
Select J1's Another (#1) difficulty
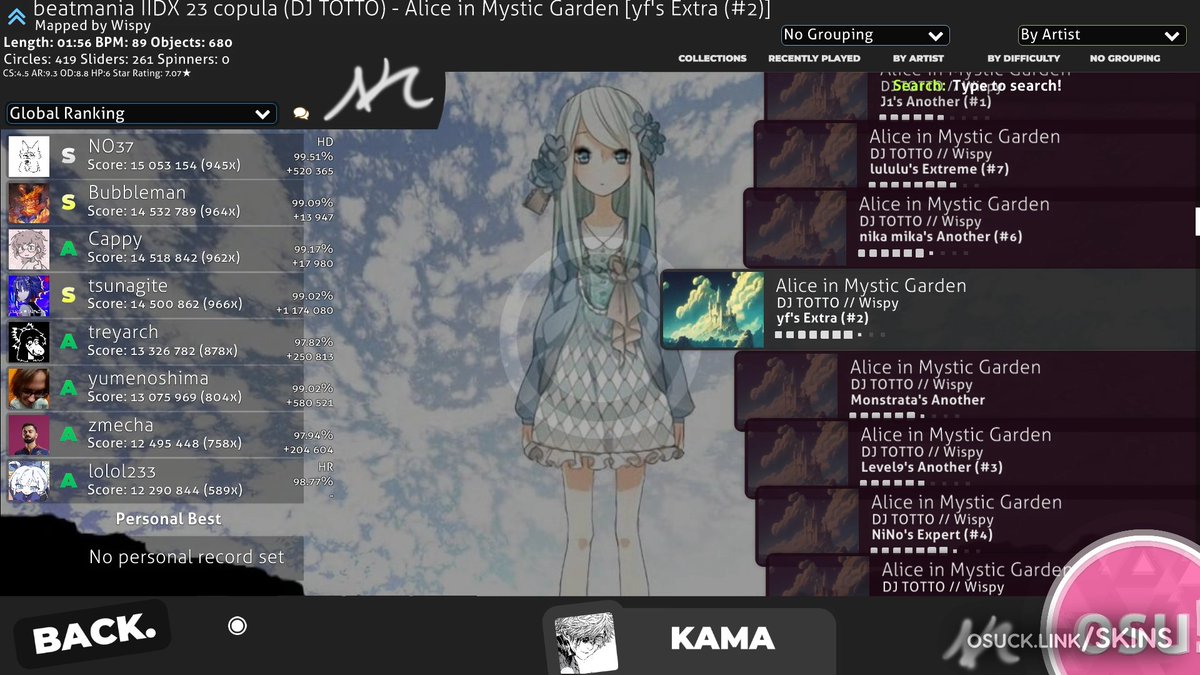[x=982, y=95]
